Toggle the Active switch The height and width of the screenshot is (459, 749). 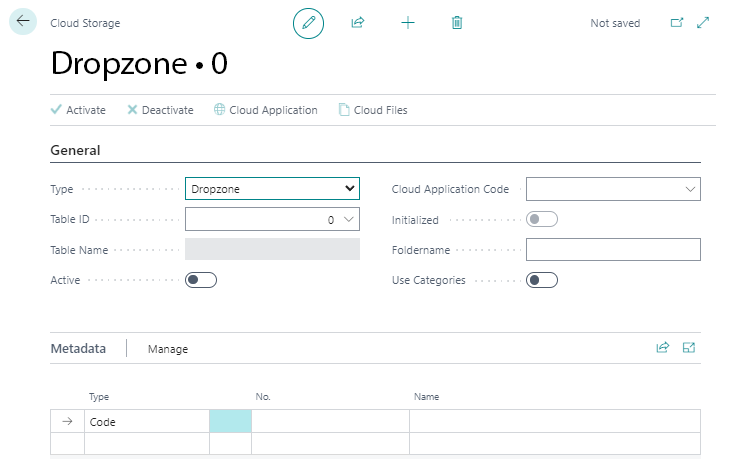point(201,280)
